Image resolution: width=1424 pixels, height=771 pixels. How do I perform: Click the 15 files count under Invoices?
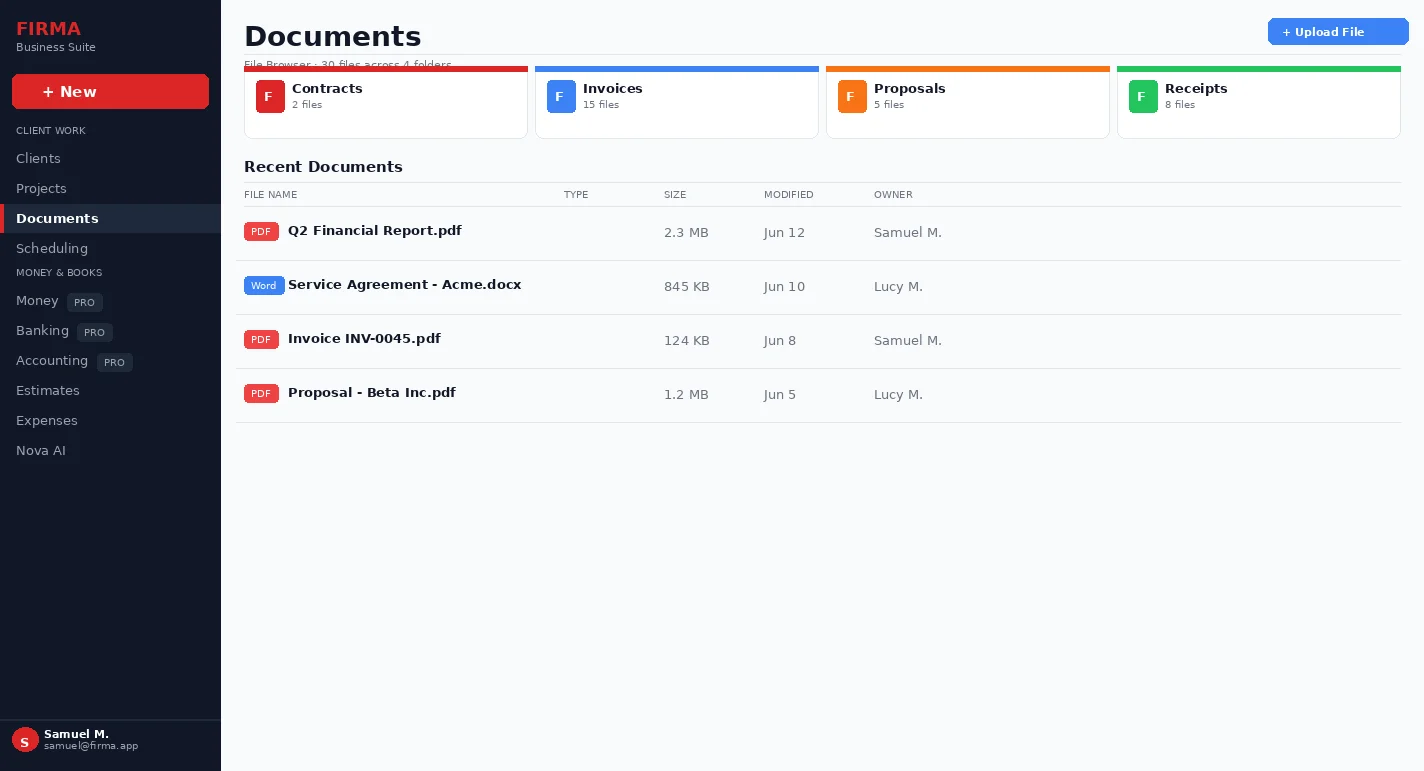tap(601, 105)
